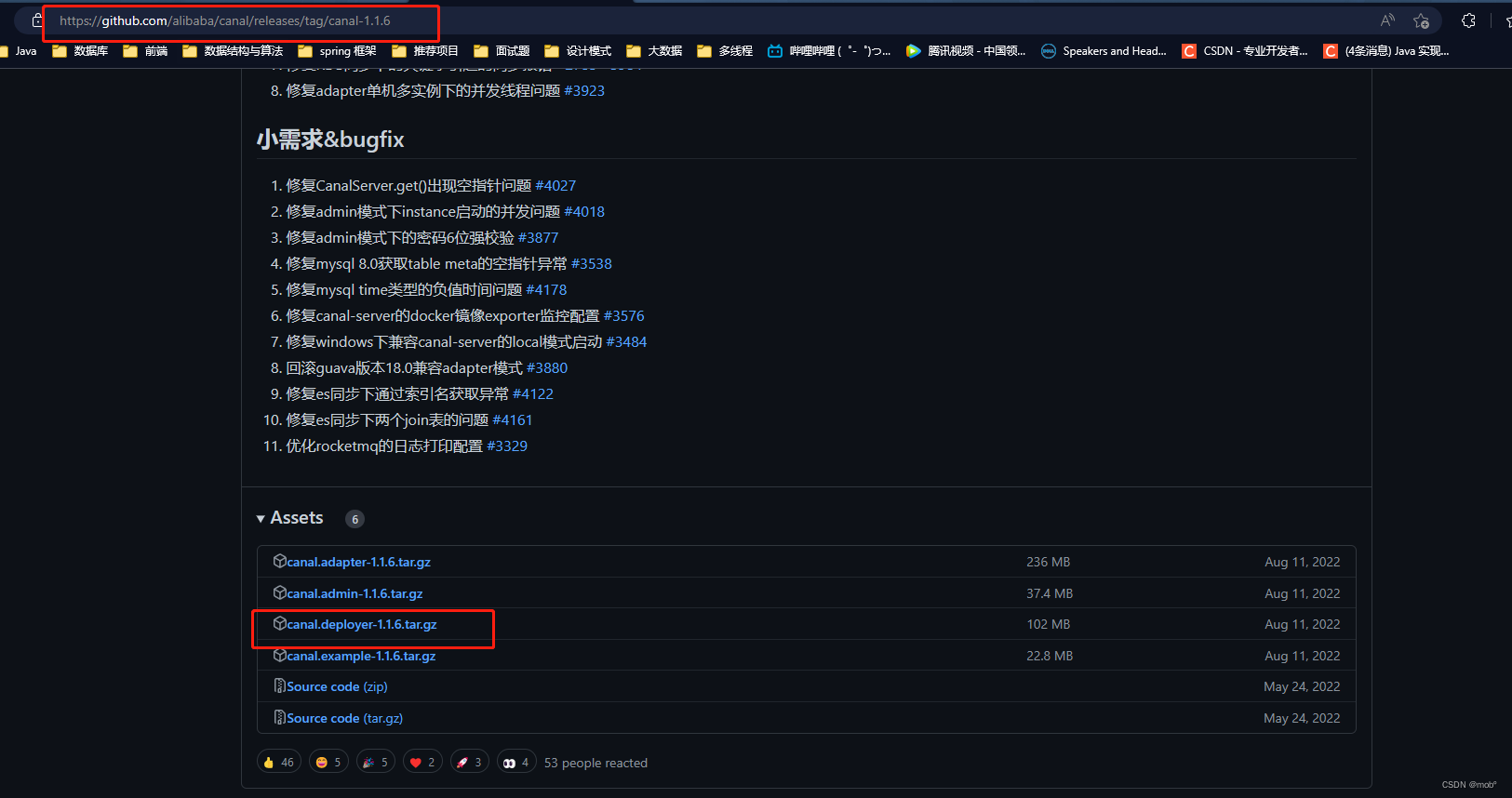Toggle heart reaction with 2
This screenshot has height=798, width=1512.
422,762
